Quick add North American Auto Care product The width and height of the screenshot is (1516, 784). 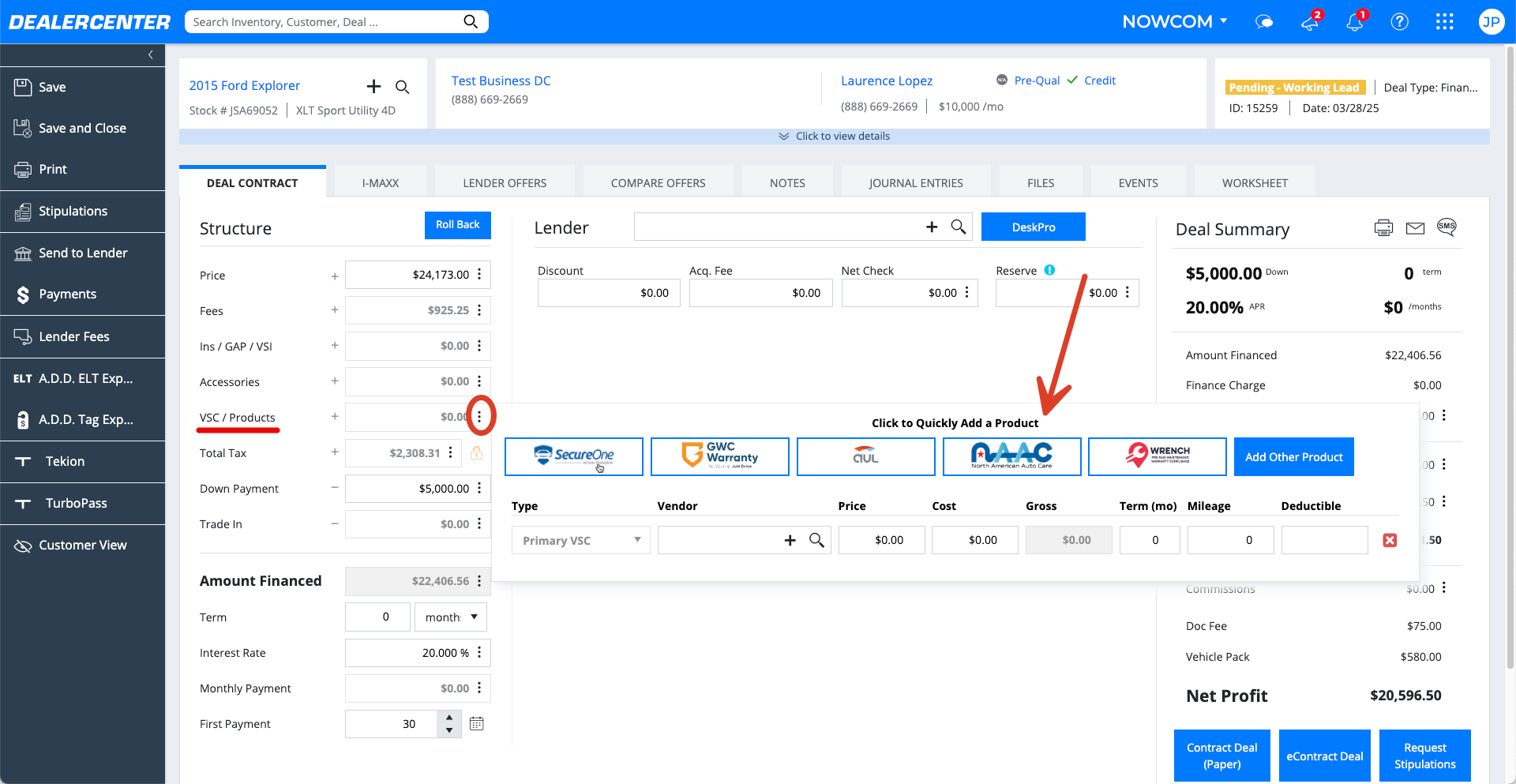1012,457
